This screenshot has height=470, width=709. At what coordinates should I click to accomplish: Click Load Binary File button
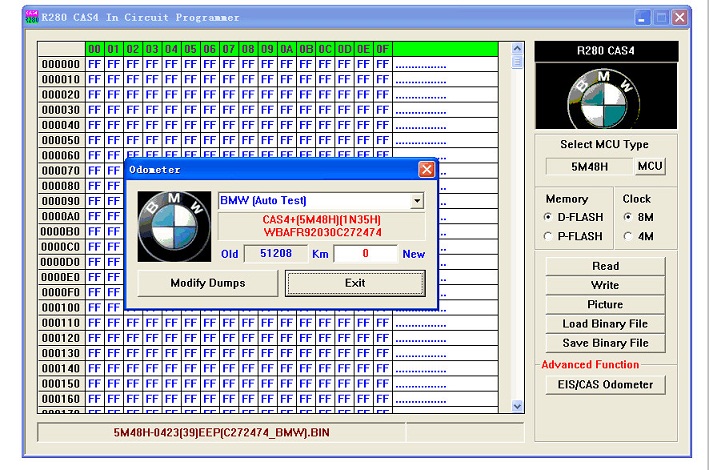pos(605,324)
